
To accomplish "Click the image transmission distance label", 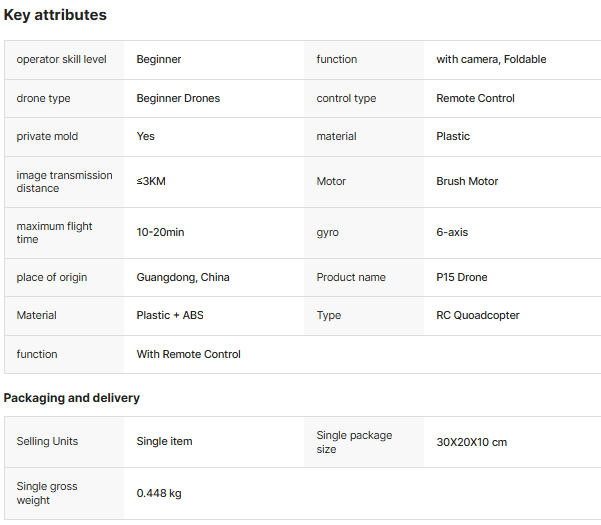I will (x=64, y=181).
